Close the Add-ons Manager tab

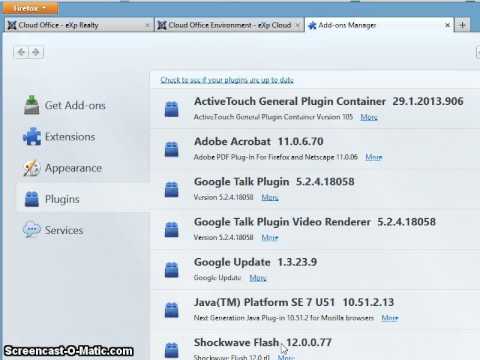(x=448, y=25)
